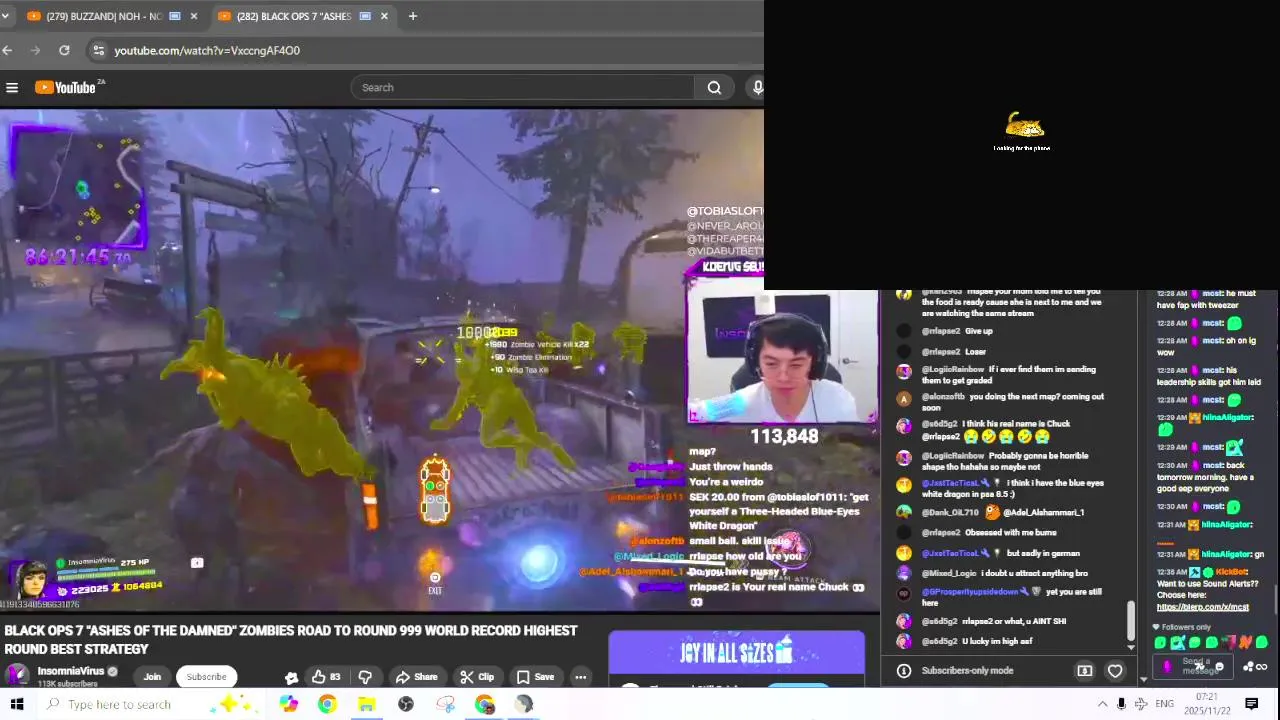Select the first green emote in the quick emote row
1280x720 pixels.
tap(1161, 643)
